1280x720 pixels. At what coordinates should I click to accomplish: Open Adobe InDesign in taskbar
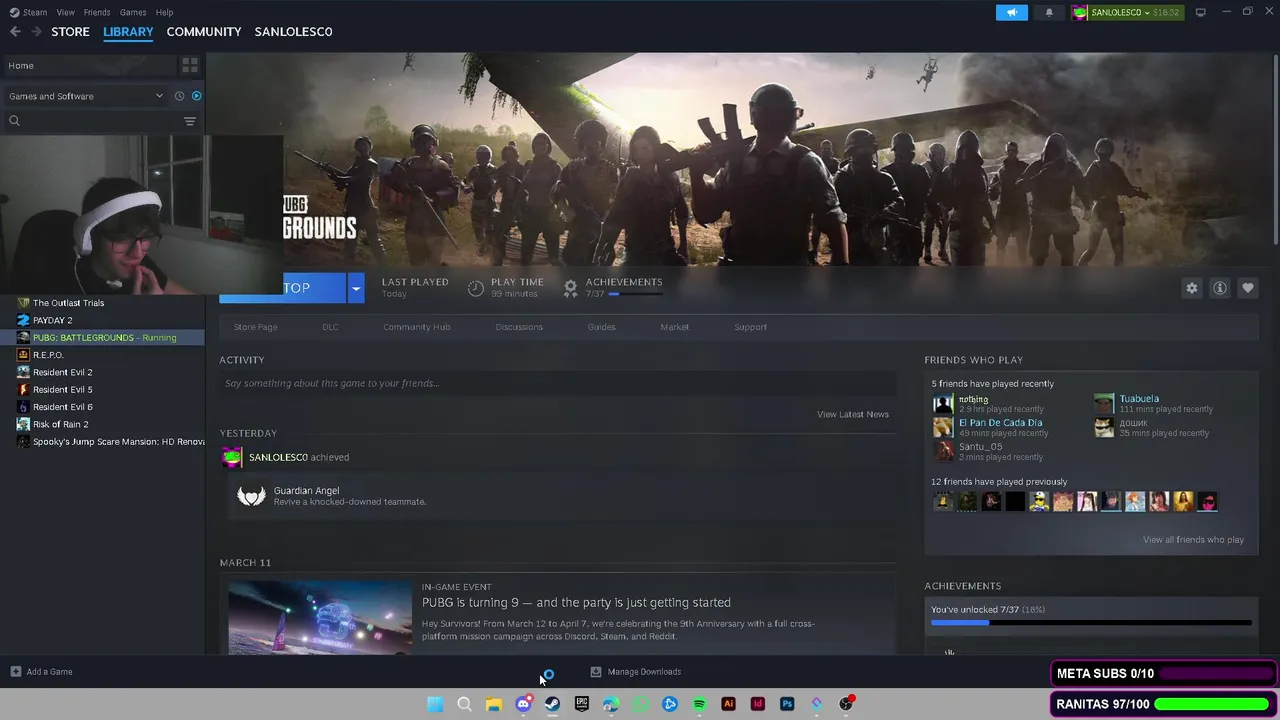758,704
